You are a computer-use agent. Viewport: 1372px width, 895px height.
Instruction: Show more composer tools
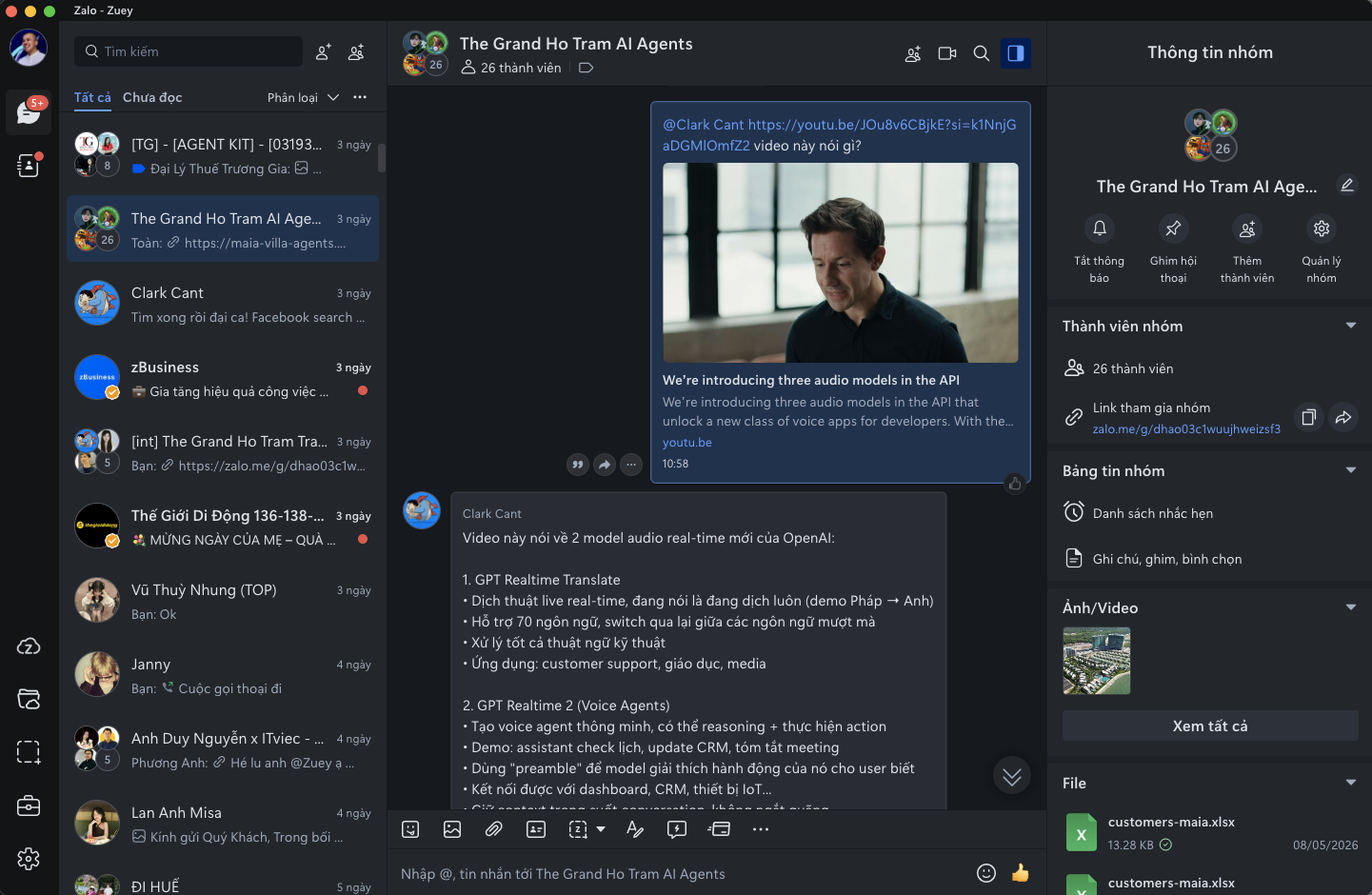pos(761,829)
